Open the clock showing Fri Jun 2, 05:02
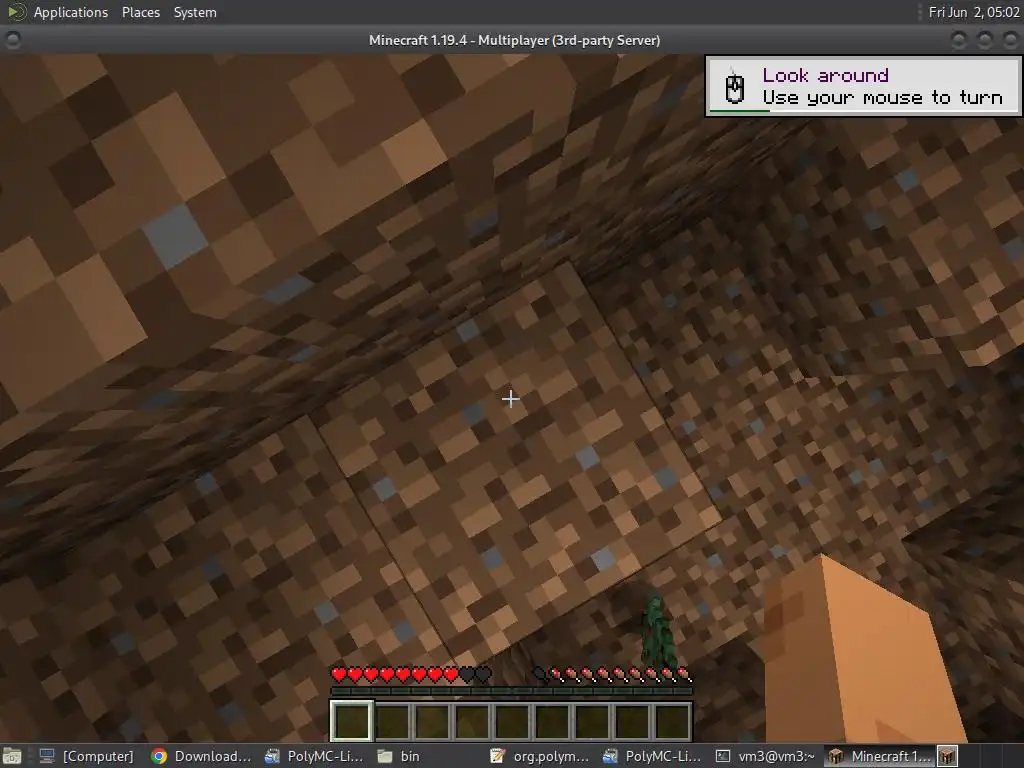The width and height of the screenshot is (1024, 768). 973,12
